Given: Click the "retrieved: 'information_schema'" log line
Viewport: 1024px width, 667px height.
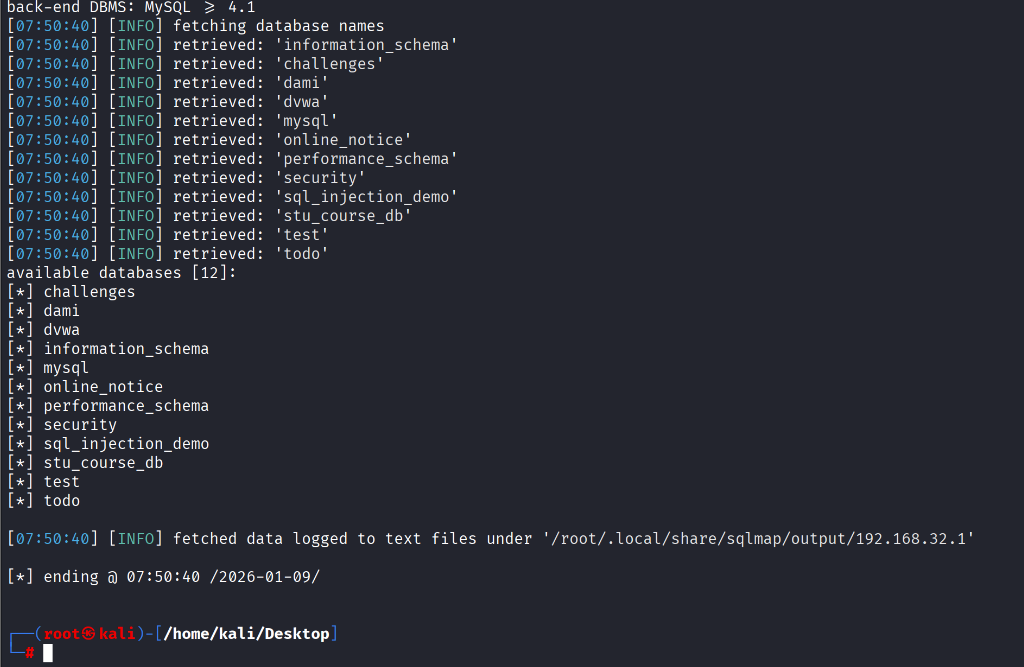Looking at the screenshot, I should [315, 45].
